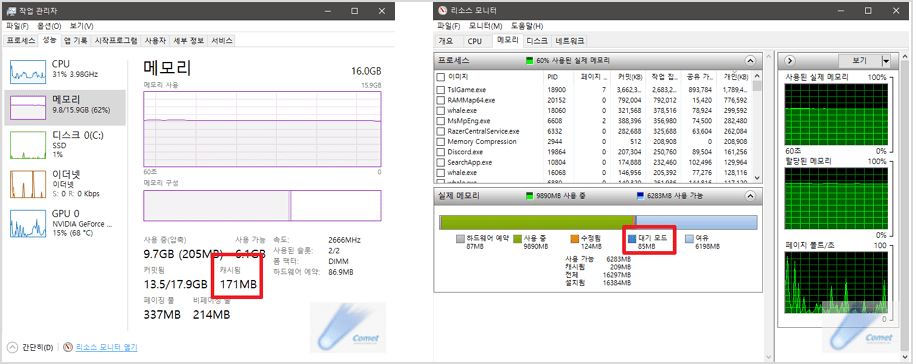The image size is (913, 364).
Task: Click the green 9890MB 사용 중 indicator
Action: 529,196
